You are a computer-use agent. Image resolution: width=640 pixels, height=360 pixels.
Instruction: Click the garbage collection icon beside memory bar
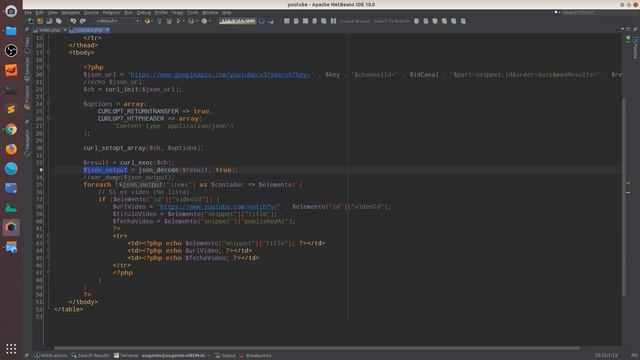pos(262,21)
